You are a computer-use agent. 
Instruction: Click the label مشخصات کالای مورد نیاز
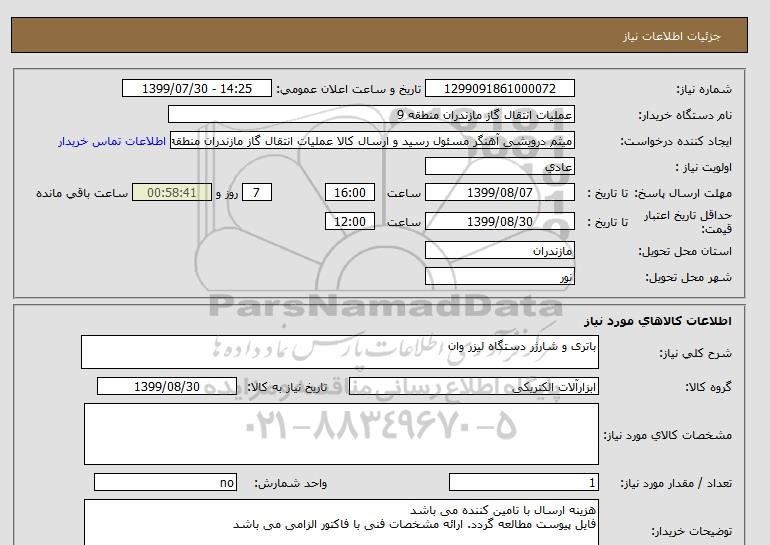click(x=667, y=435)
